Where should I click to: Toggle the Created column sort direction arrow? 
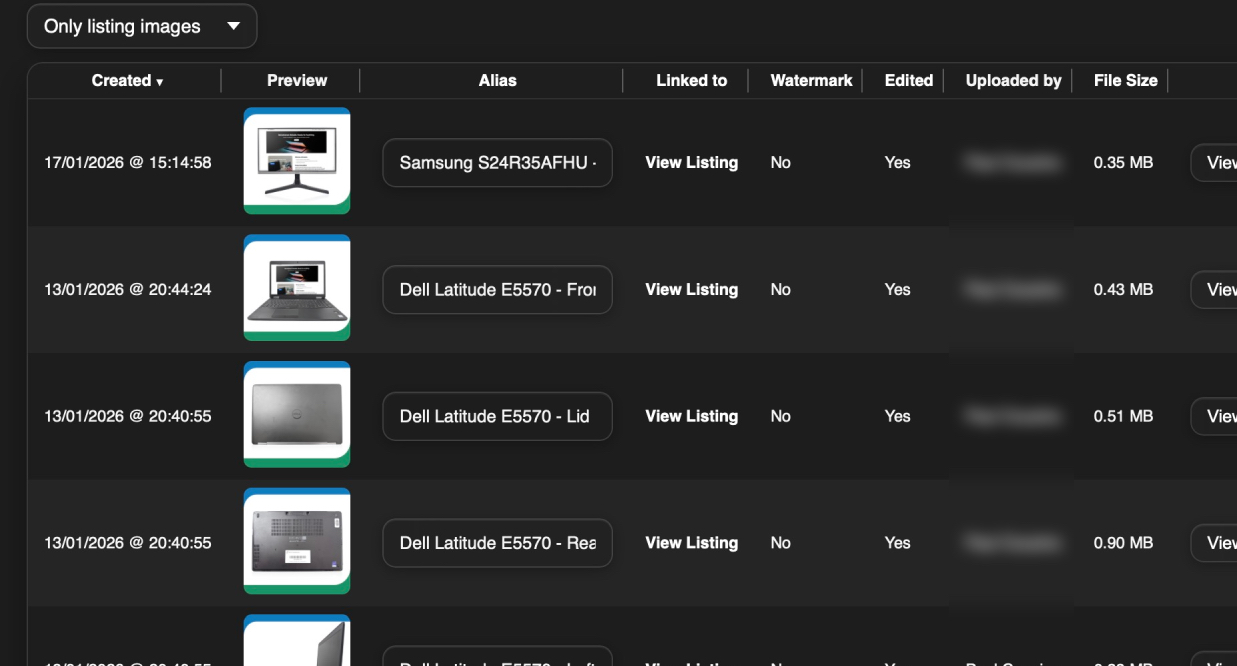[161, 81]
